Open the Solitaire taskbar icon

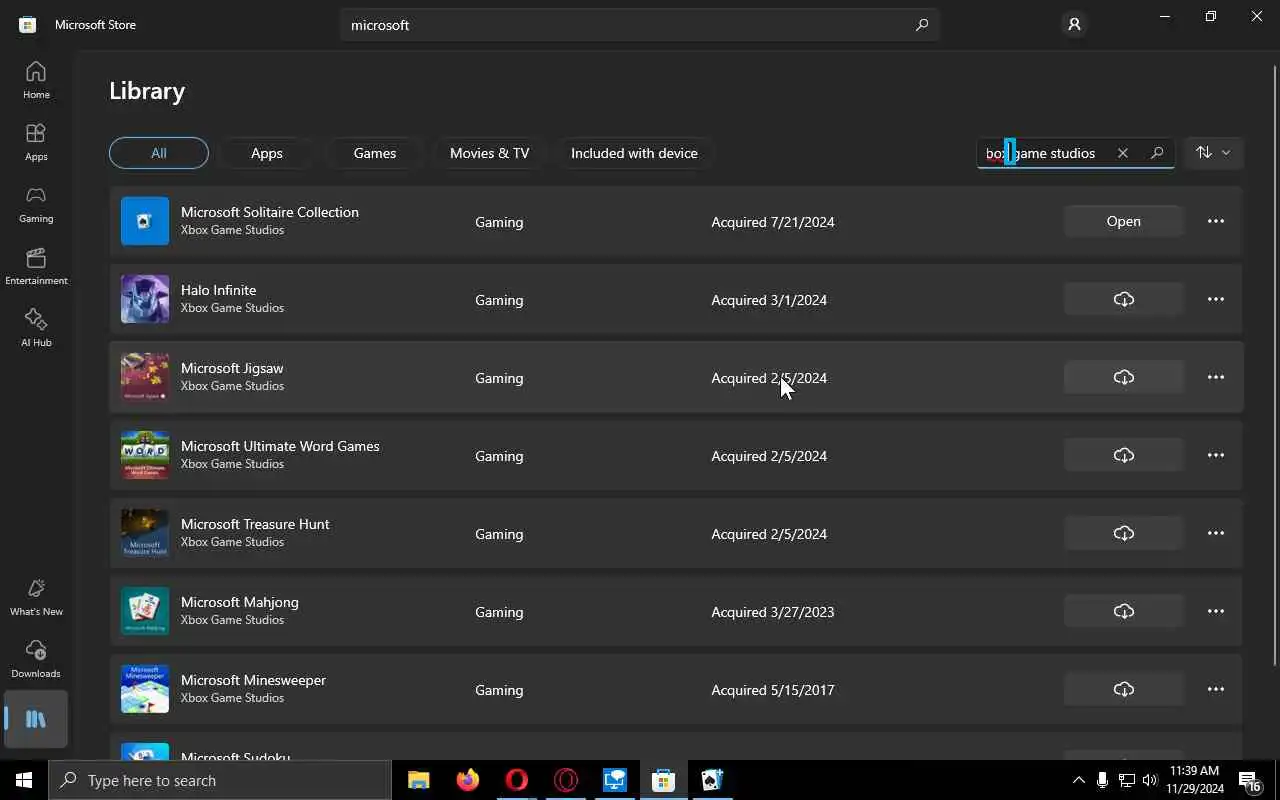[712, 780]
